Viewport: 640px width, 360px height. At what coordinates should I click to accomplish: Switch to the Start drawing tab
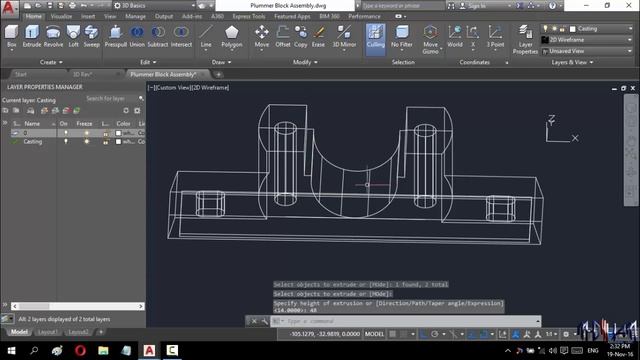(x=21, y=74)
